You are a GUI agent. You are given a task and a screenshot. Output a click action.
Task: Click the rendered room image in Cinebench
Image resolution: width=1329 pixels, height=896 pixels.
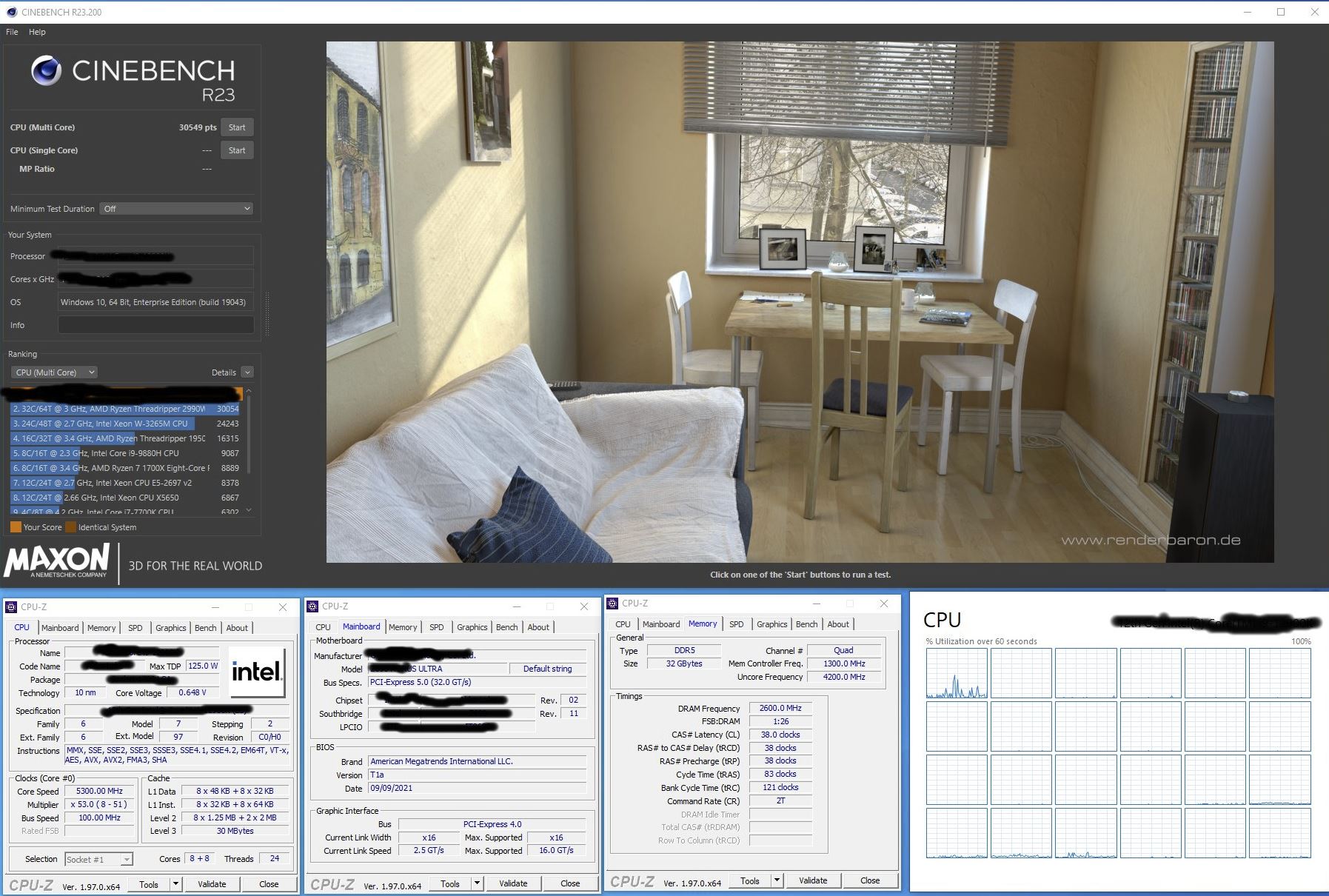[x=800, y=301]
